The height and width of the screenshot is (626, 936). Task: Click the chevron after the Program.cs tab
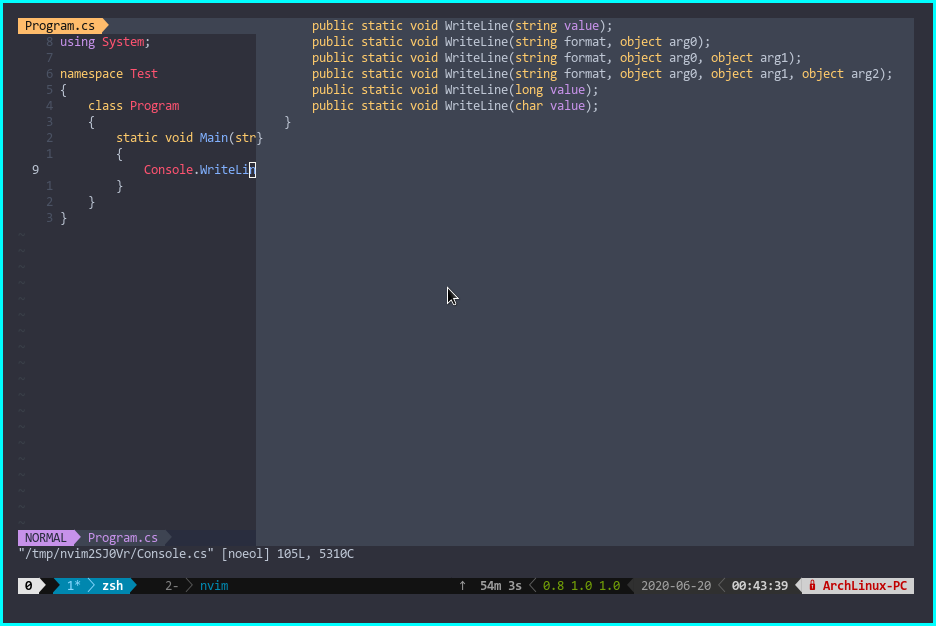(x=106, y=26)
